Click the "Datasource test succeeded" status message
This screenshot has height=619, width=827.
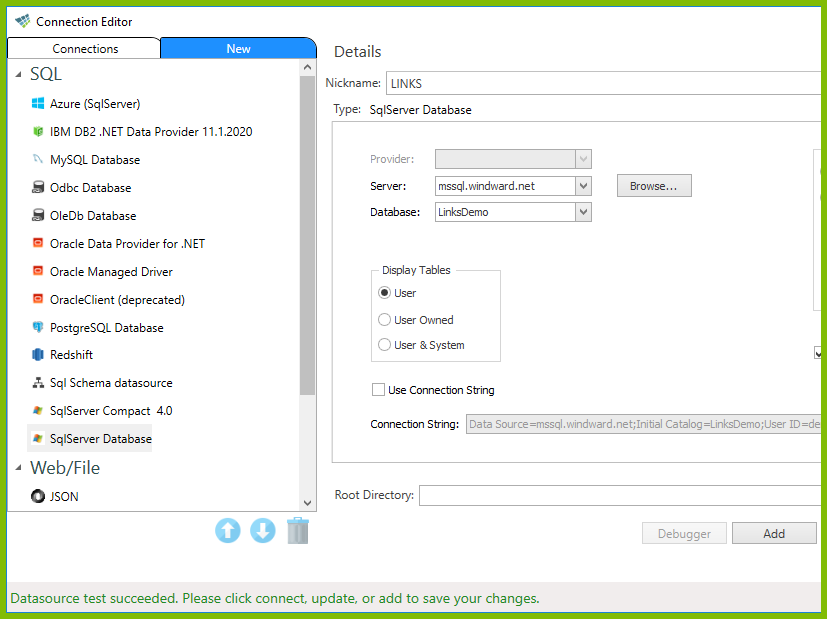[275, 598]
